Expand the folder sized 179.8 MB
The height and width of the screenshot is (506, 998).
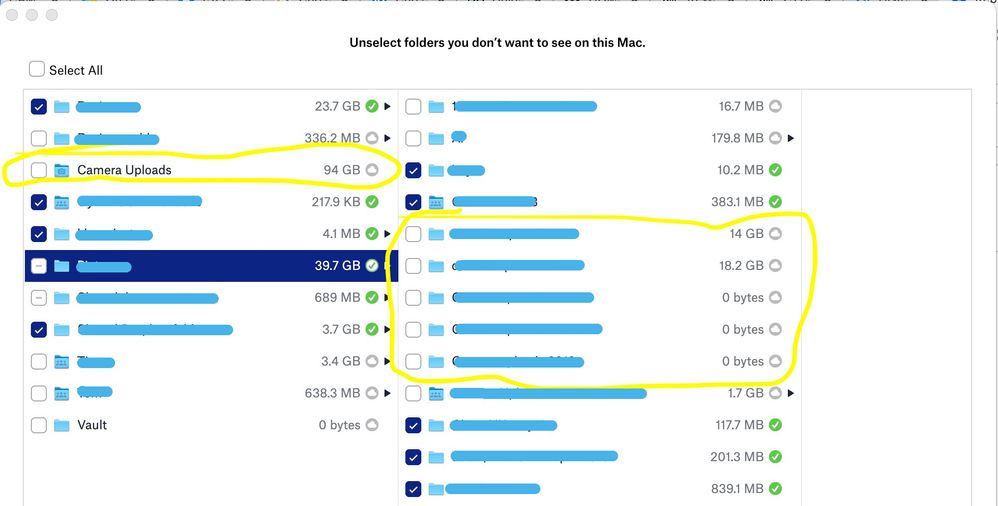pyautogui.click(x=791, y=138)
